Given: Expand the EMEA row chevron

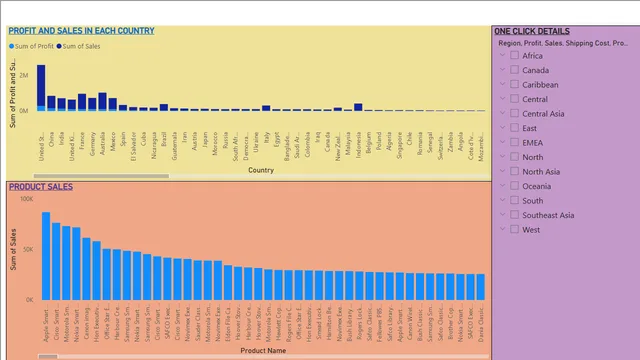Looking at the screenshot, I should tap(502, 142).
